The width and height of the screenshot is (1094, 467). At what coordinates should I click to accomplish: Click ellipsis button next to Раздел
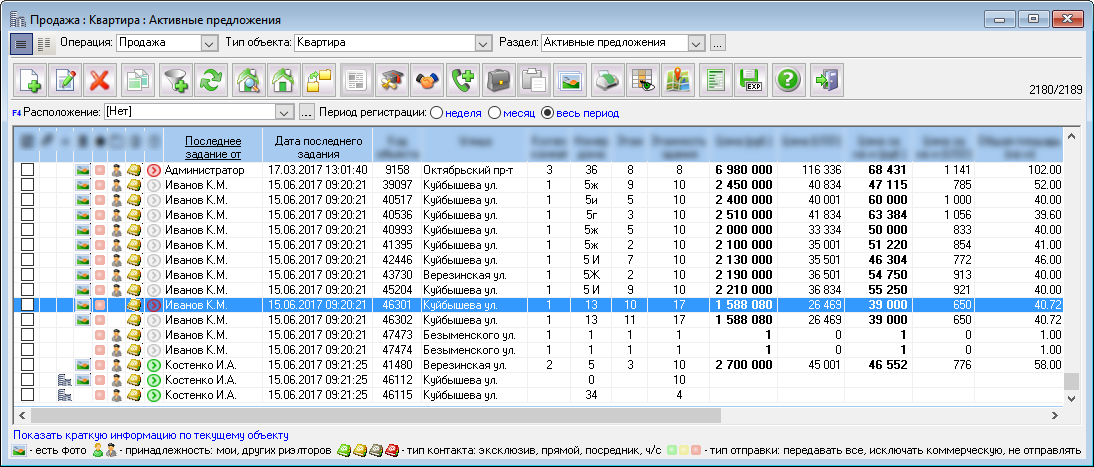click(719, 43)
